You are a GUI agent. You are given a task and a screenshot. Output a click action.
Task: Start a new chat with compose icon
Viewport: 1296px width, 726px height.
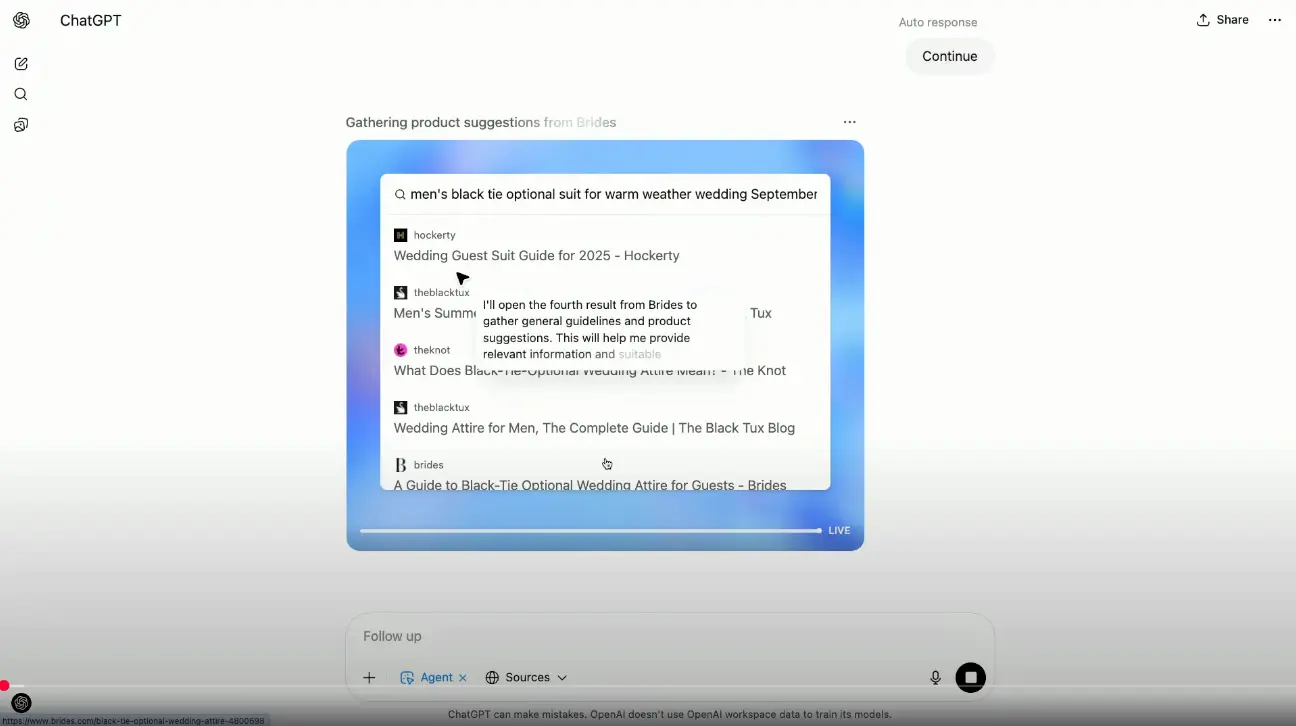pyautogui.click(x=21, y=64)
